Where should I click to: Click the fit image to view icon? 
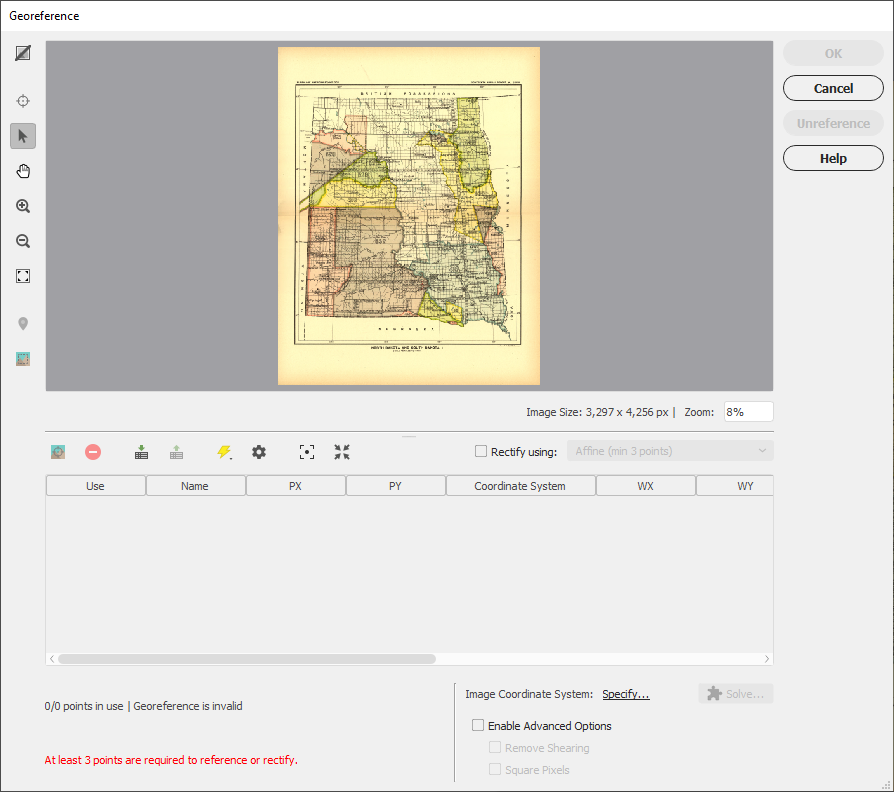23,277
